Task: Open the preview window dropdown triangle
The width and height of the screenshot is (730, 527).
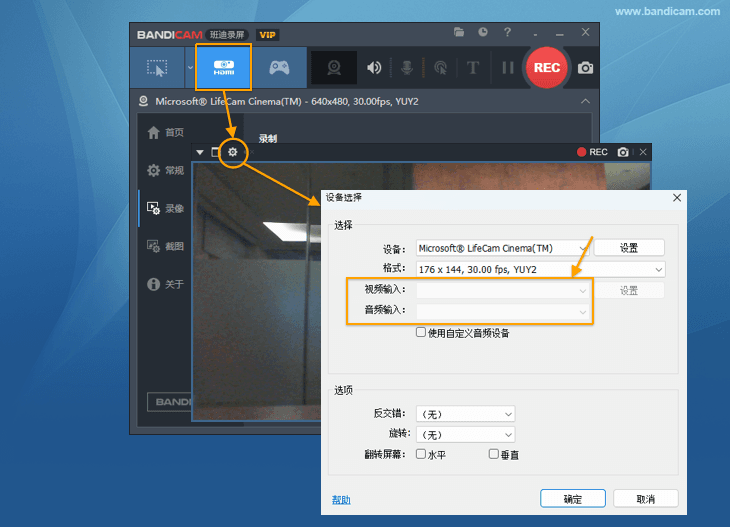Action: click(x=200, y=152)
